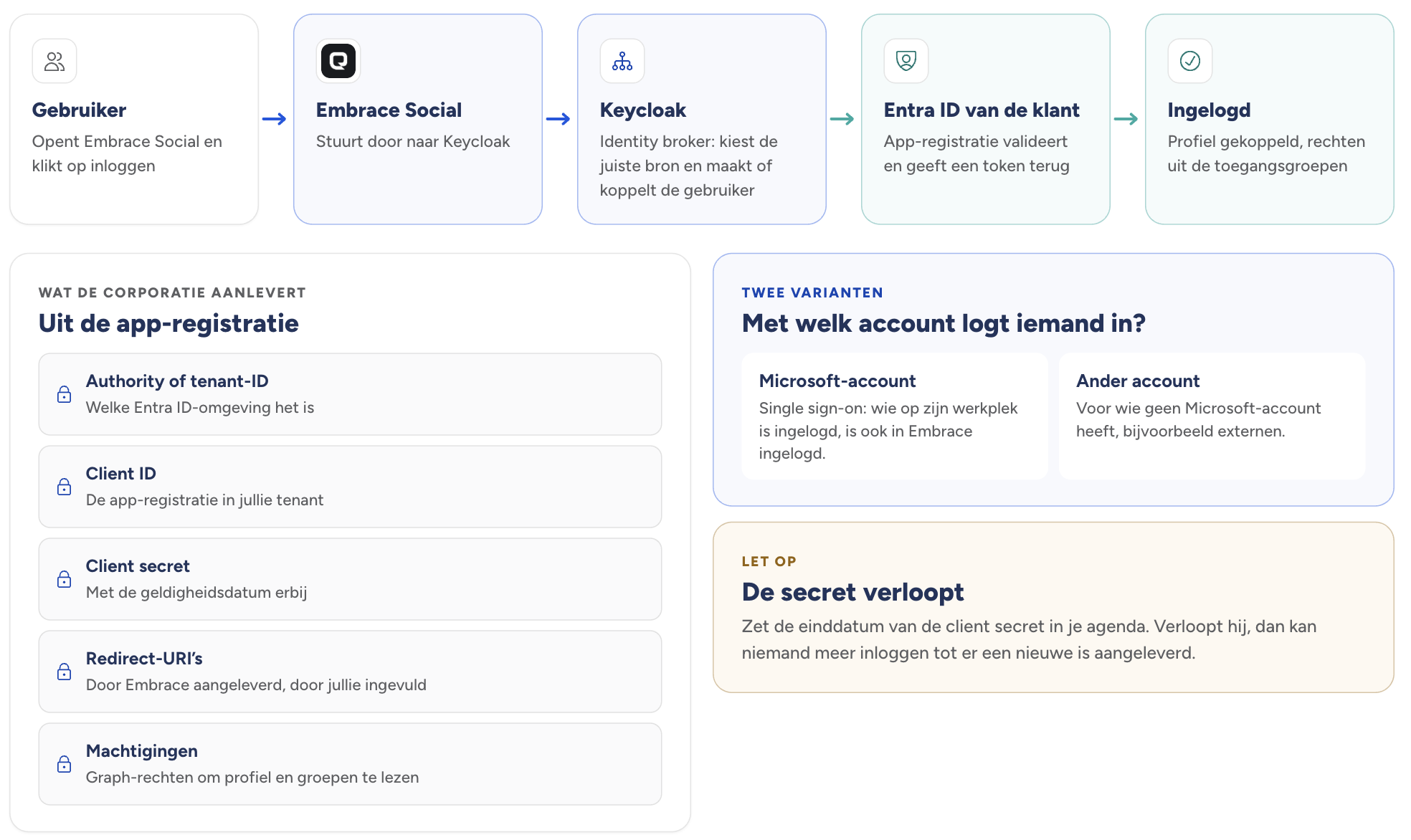
Task: Click the lock icon beside Client ID
Action: coord(65,487)
